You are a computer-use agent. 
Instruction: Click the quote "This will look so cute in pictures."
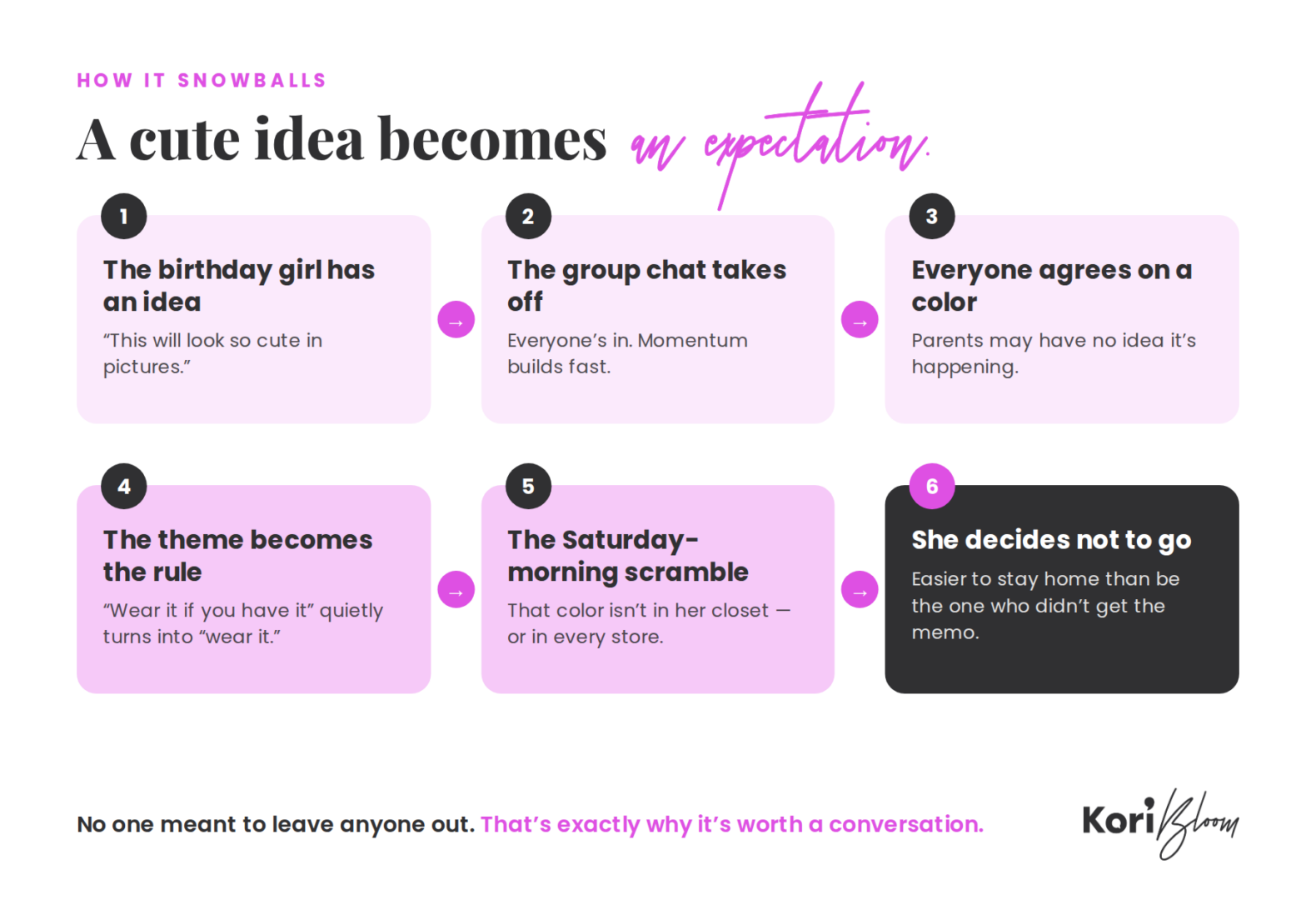click(x=212, y=353)
